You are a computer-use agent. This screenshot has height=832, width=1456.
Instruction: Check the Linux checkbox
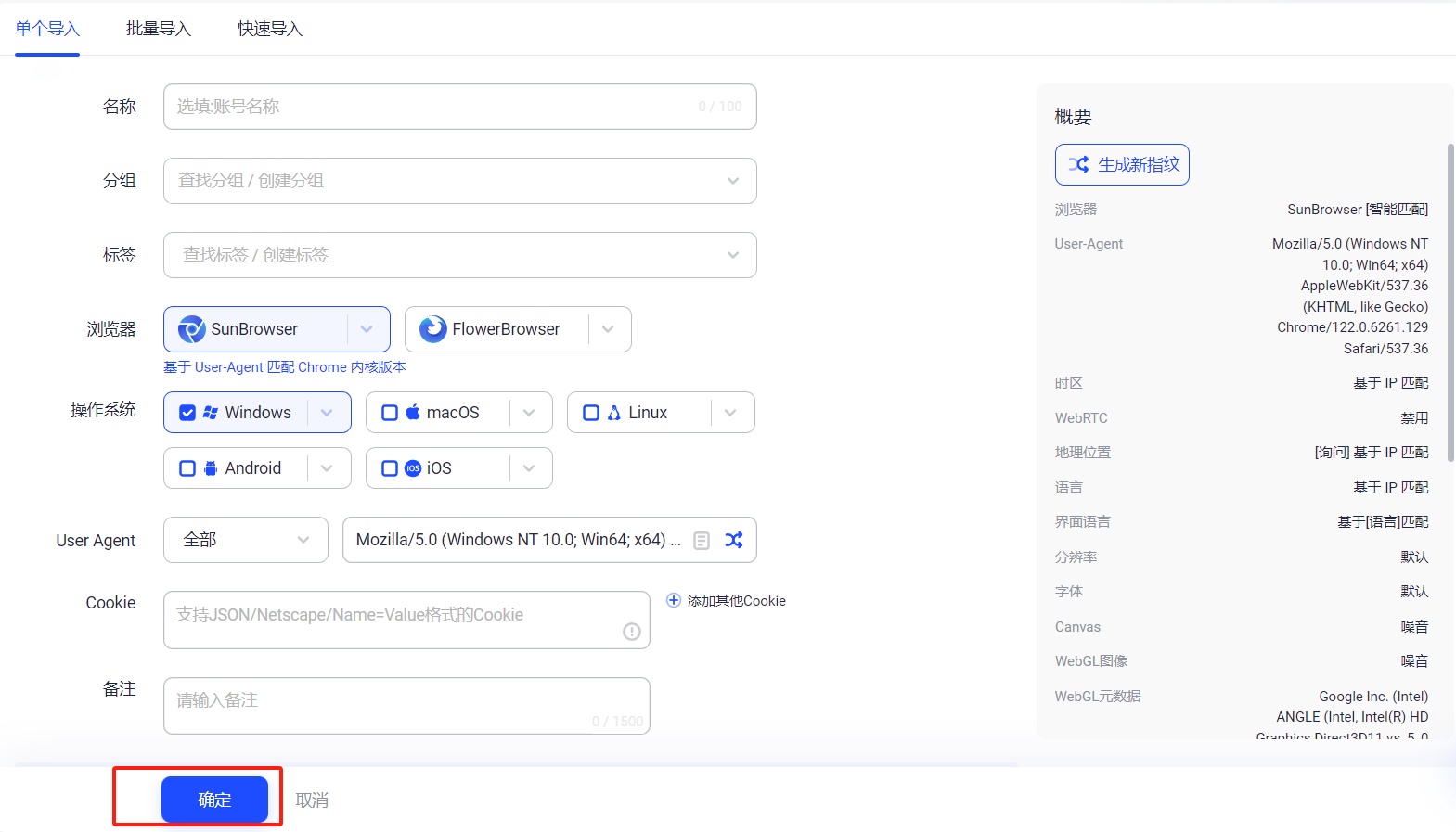pyautogui.click(x=591, y=413)
